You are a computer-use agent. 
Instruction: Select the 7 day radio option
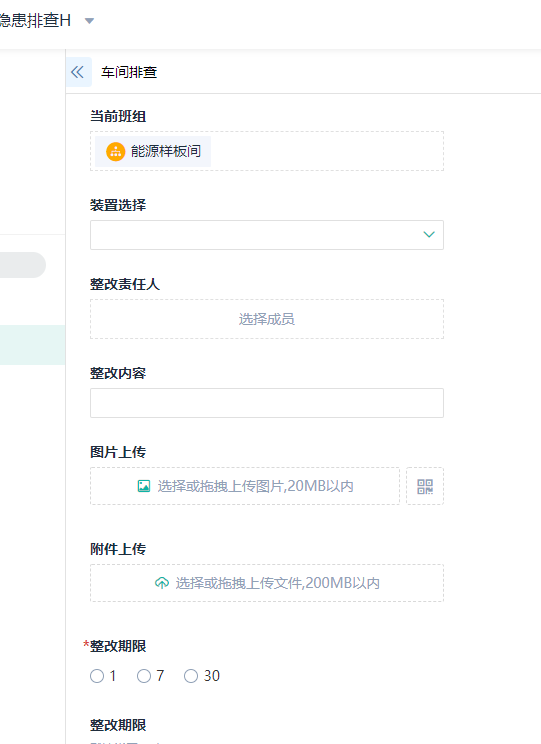click(x=144, y=676)
